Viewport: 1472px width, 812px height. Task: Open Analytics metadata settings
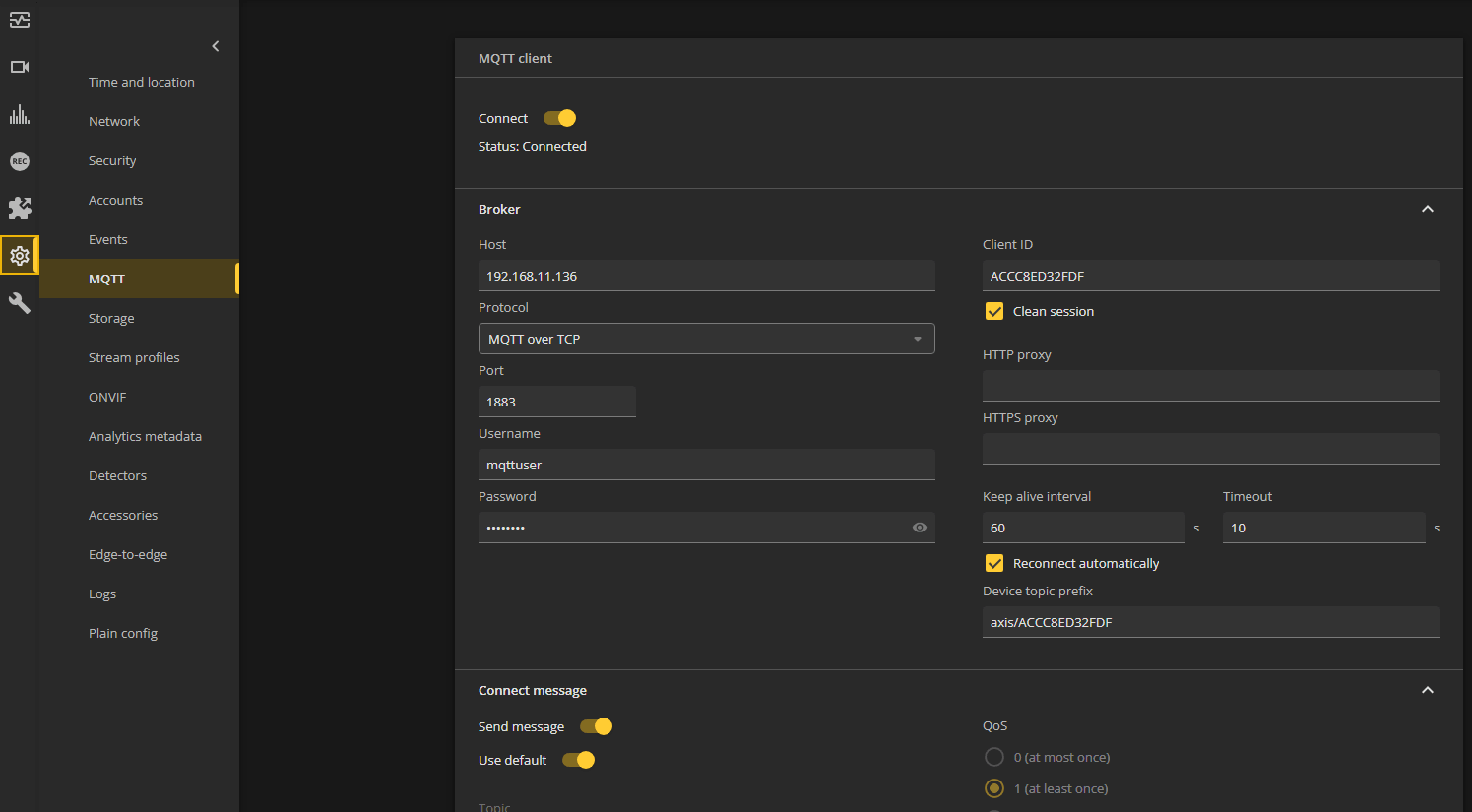[x=145, y=436]
